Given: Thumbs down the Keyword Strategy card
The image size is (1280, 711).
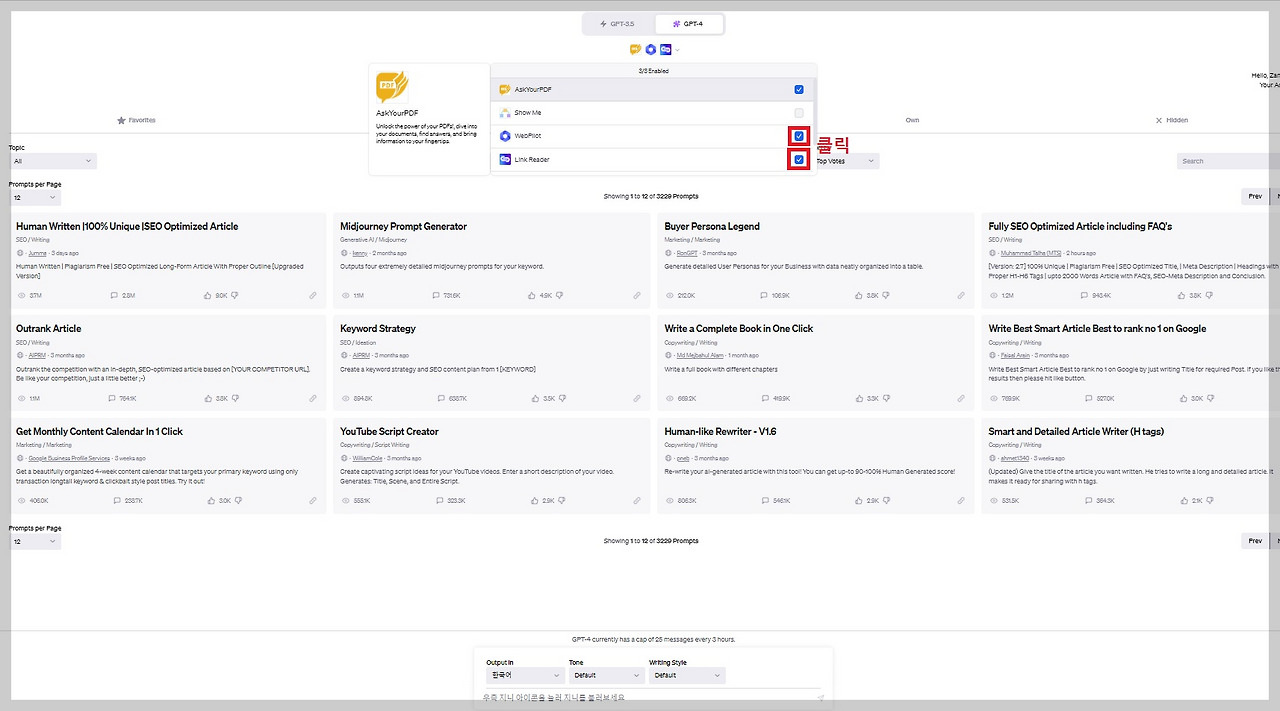Looking at the screenshot, I should 561,398.
